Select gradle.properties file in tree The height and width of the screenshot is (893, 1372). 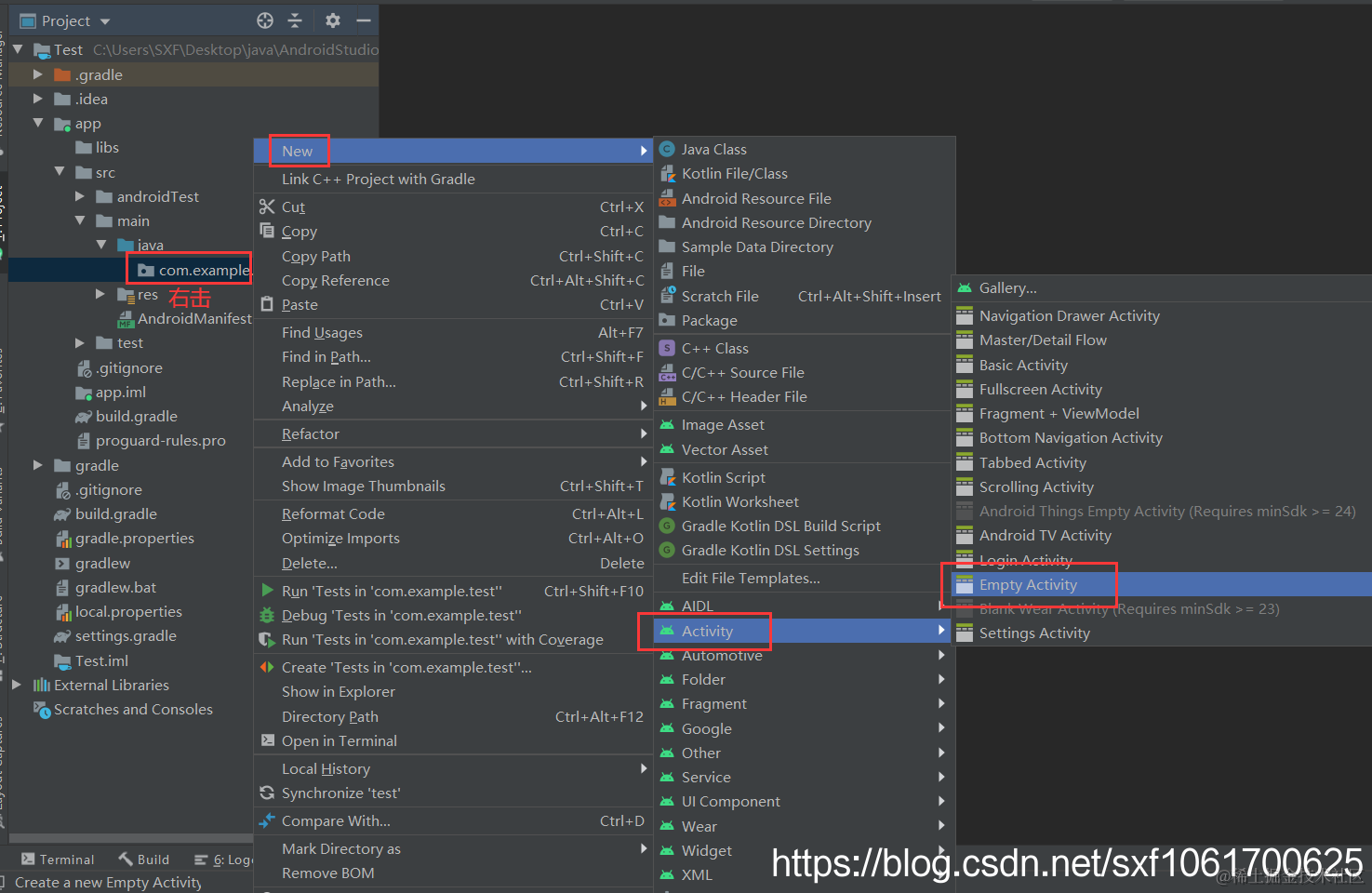[125, 539]
